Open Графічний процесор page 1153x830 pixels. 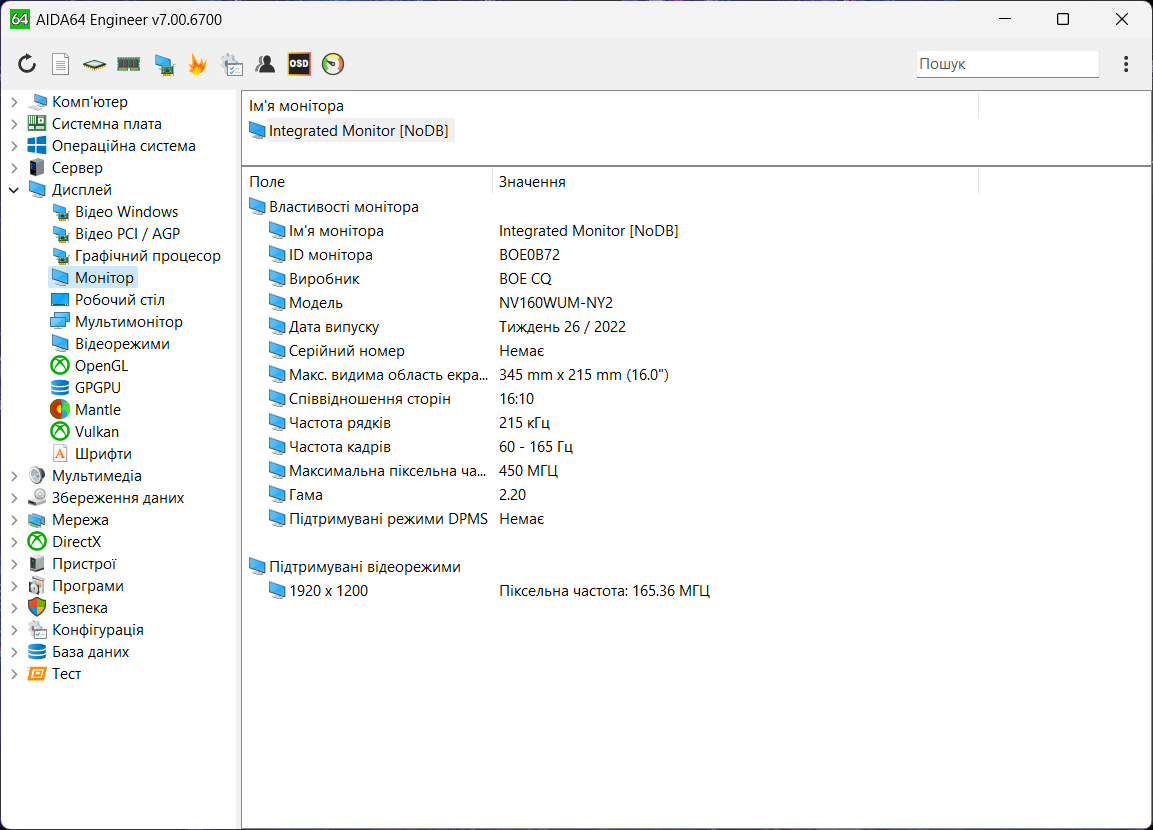147,256
